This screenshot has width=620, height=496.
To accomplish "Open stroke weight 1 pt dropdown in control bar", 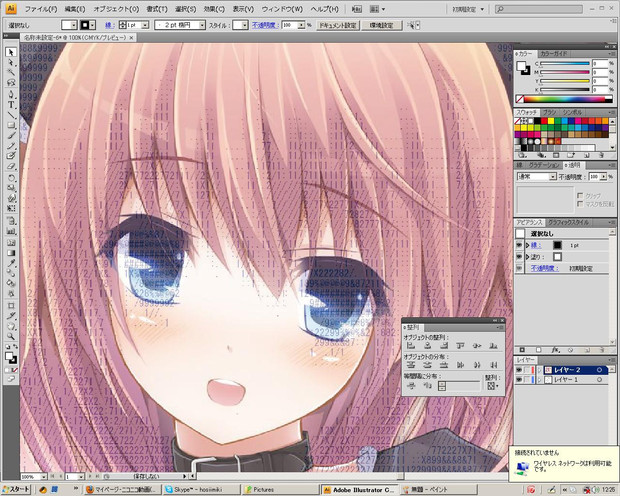I will tap(145, 25).
